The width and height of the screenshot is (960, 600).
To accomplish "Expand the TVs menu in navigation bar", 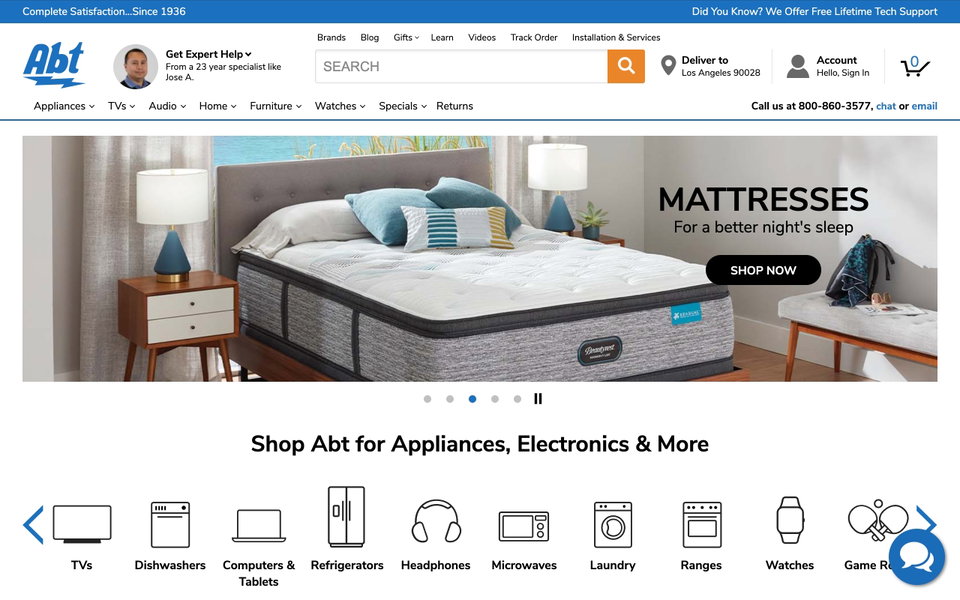I will click(x=121, y=106).
